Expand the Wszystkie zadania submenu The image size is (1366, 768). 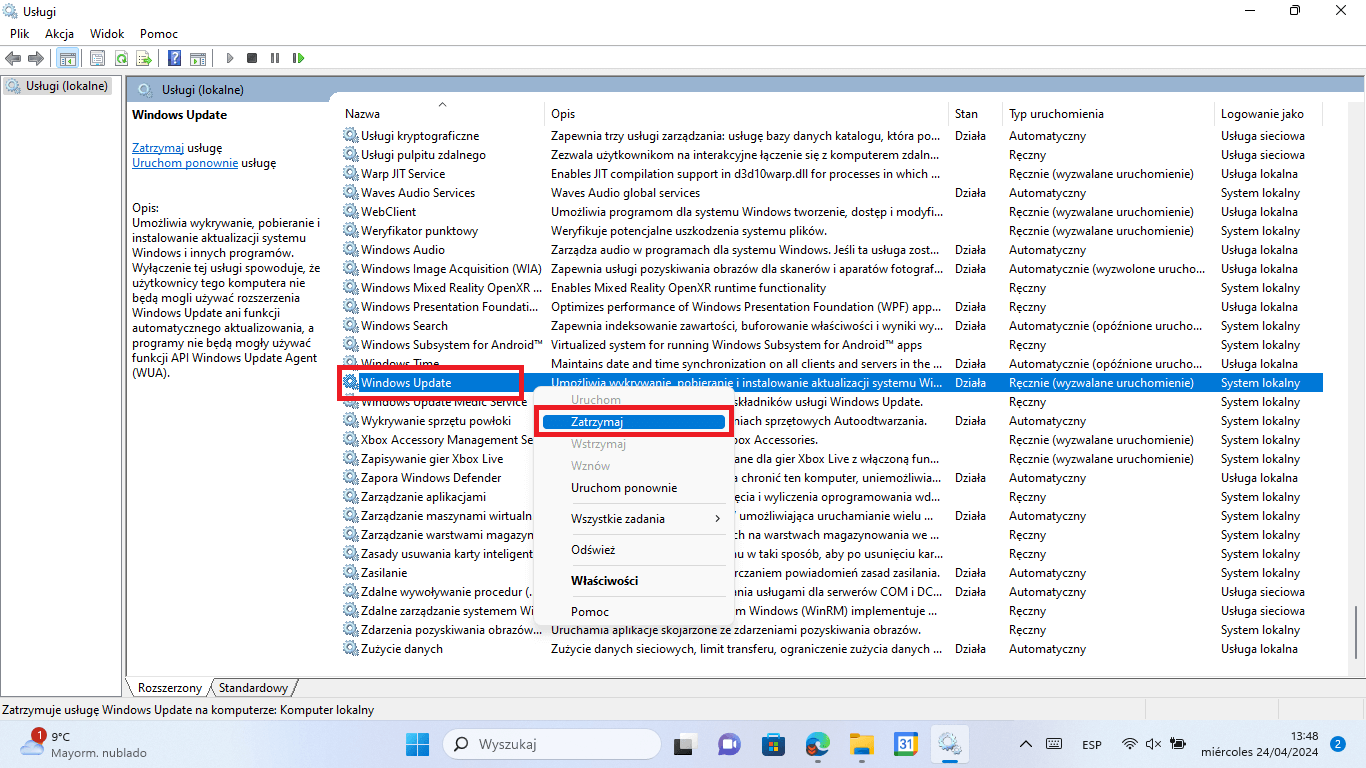point(633,519)
